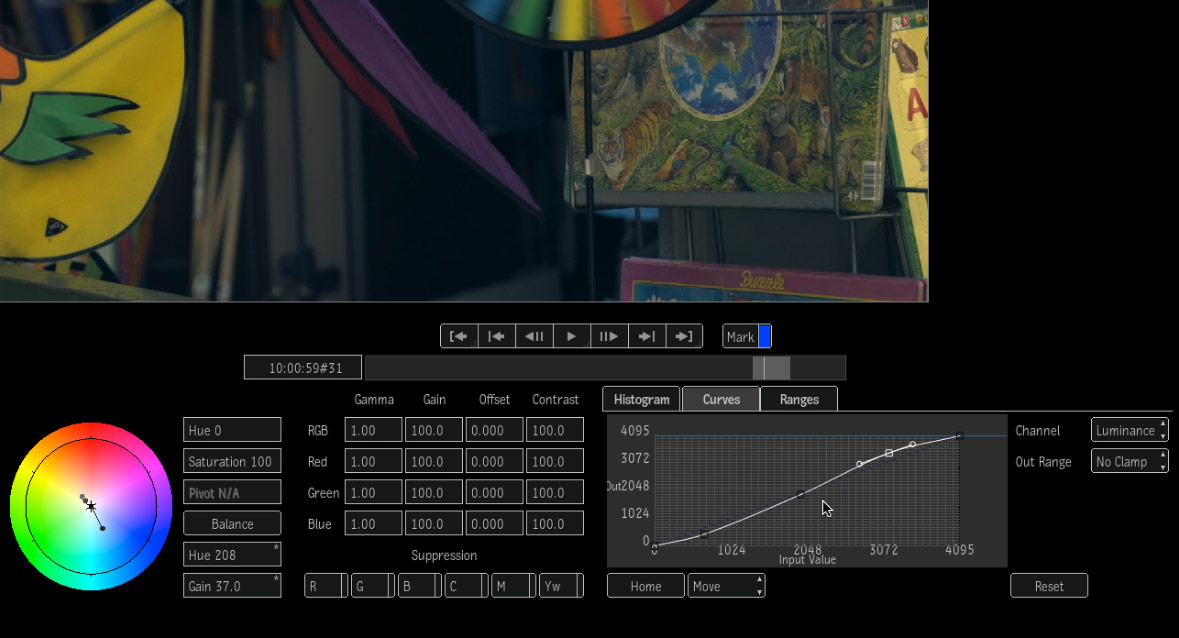The image size is (1179, 638).
Task: Toggle red suppression R button
Action: [x=326, y=586]
